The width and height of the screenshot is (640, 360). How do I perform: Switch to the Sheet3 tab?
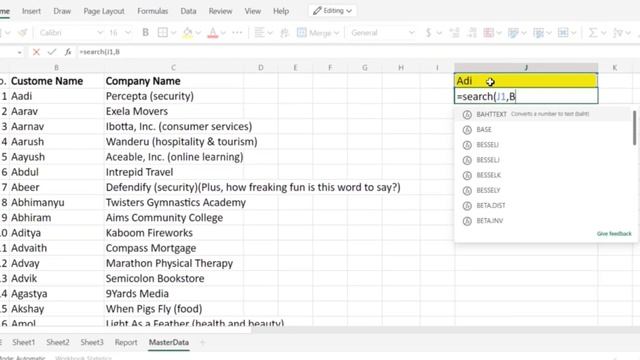[x=92, y=342]
